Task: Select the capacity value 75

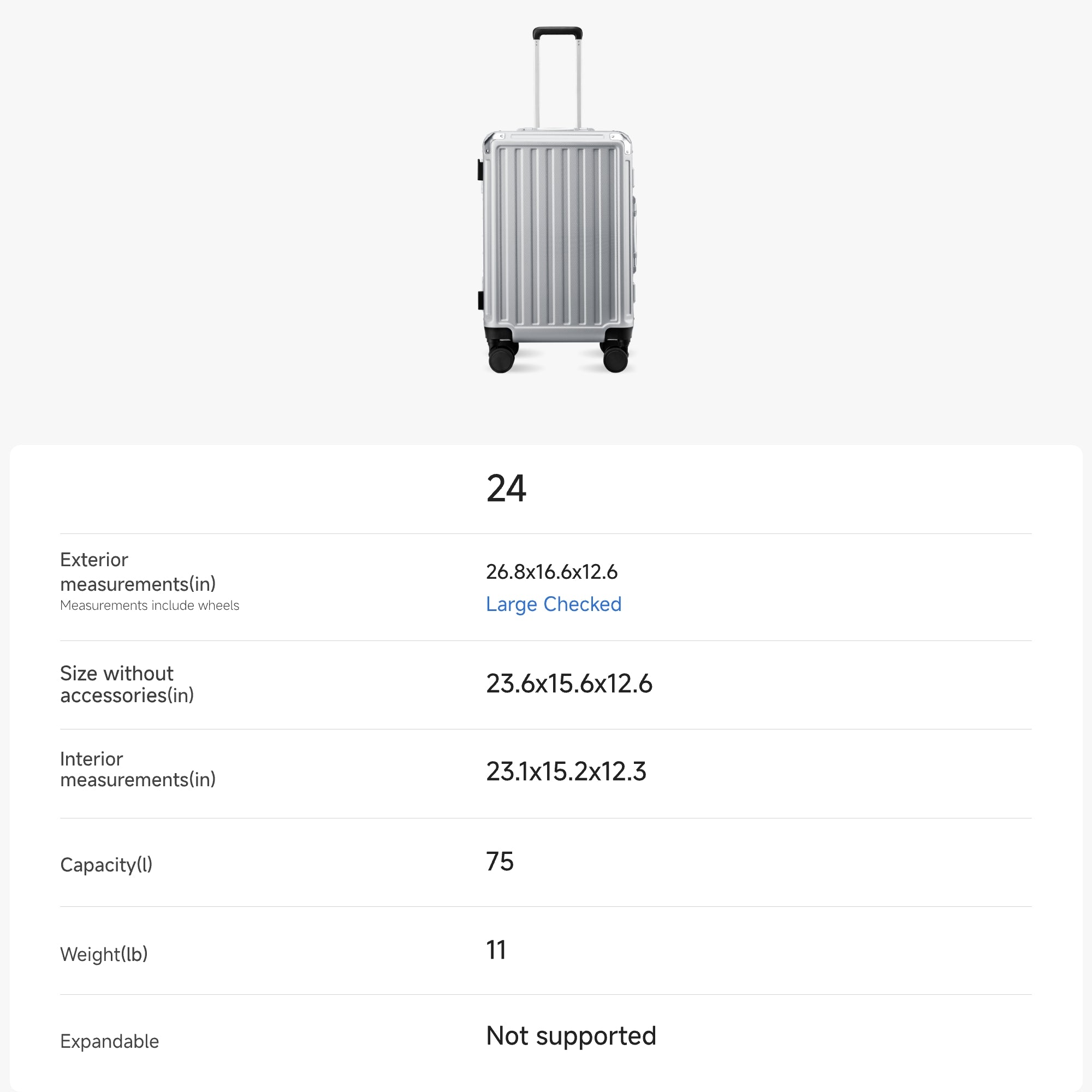Action: [x=500, y=862]
